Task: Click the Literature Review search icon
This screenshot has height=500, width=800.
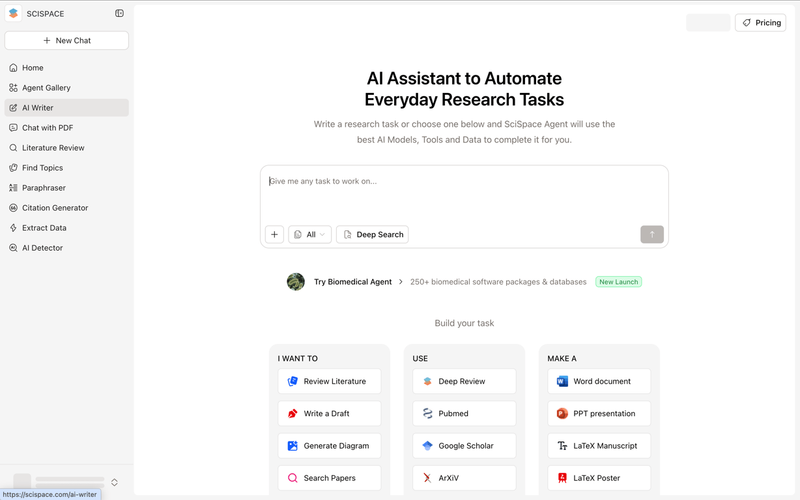Action: click(13, 147)
